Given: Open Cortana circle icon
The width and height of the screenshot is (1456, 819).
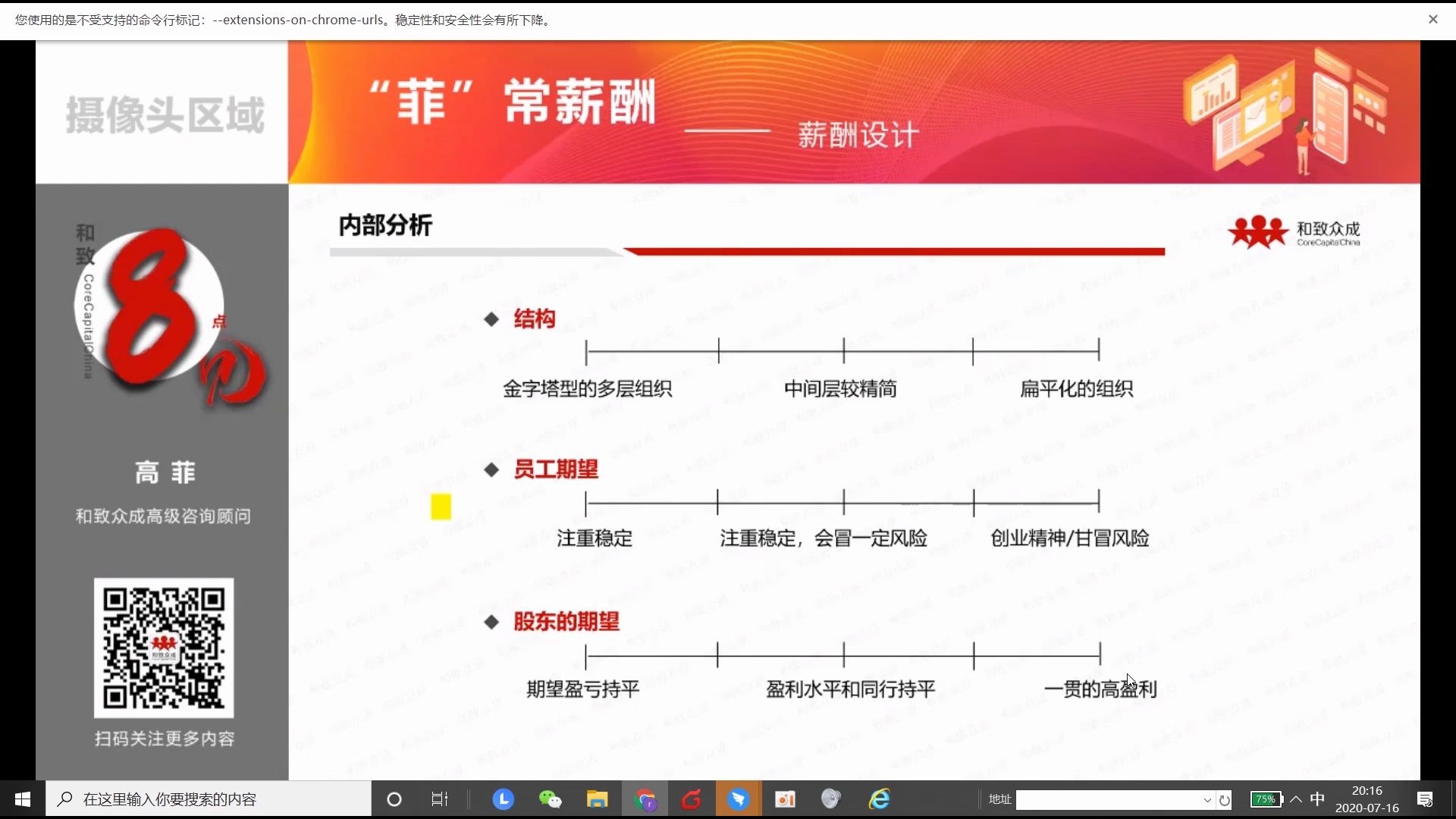Looking at the screenshot, I should 394,799.
